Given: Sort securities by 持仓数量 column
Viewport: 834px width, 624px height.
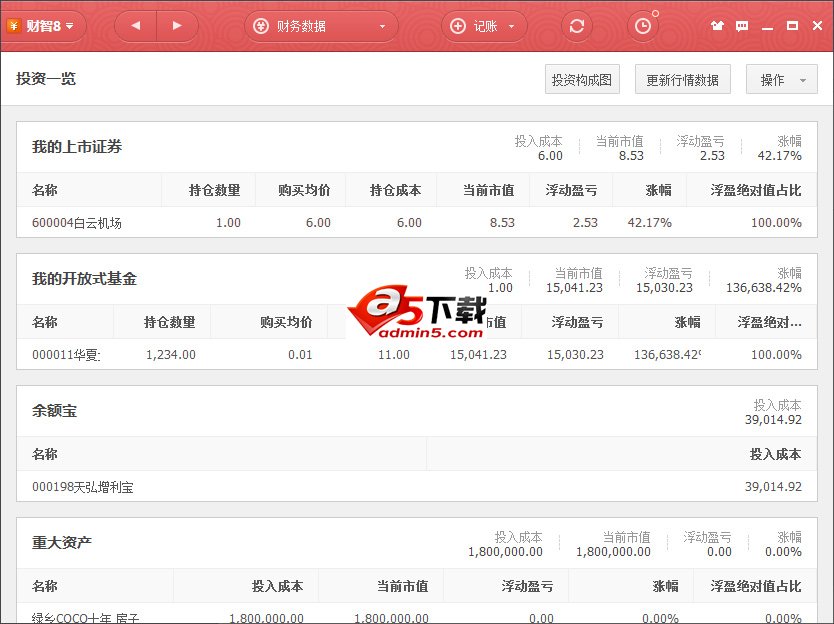Looking at the screenshot, I should pos(214,190).
